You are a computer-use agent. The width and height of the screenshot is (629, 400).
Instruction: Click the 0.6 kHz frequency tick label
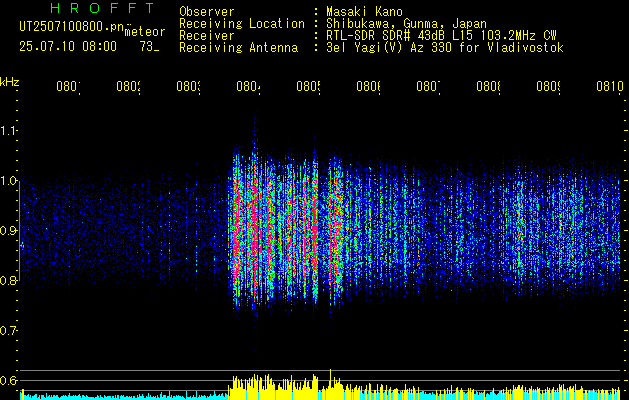tap(8, 380)
